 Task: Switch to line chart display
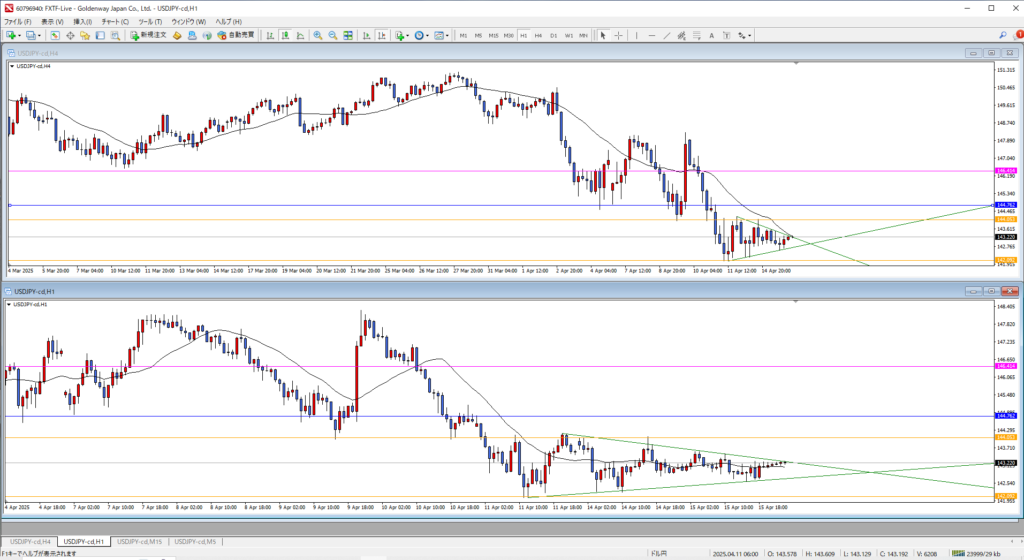[300, 35]
